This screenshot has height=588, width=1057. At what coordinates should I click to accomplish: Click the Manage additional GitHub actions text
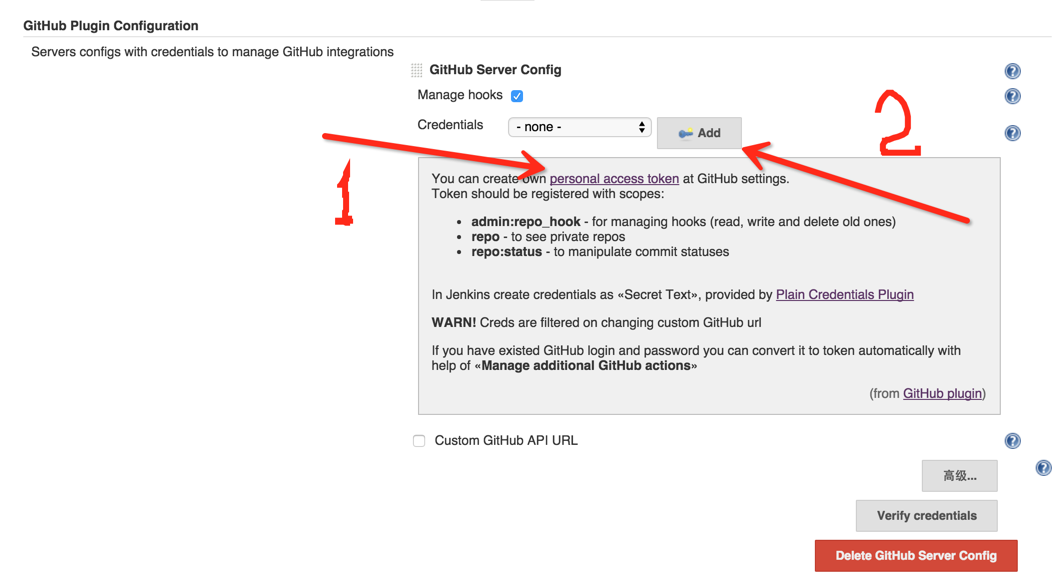pyautogui.click(x=586, y=365)
